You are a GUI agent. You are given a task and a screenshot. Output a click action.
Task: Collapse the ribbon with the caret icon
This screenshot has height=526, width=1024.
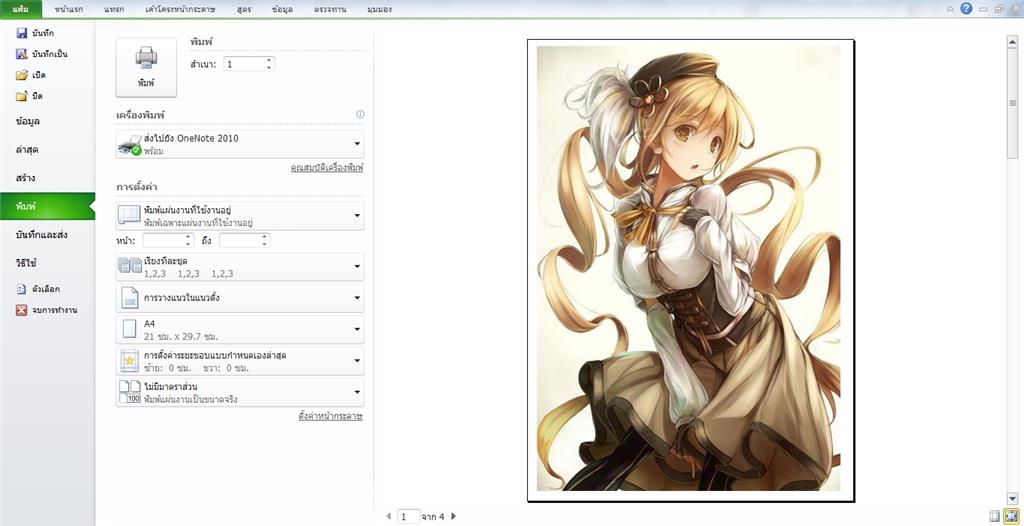coord(950,9)
